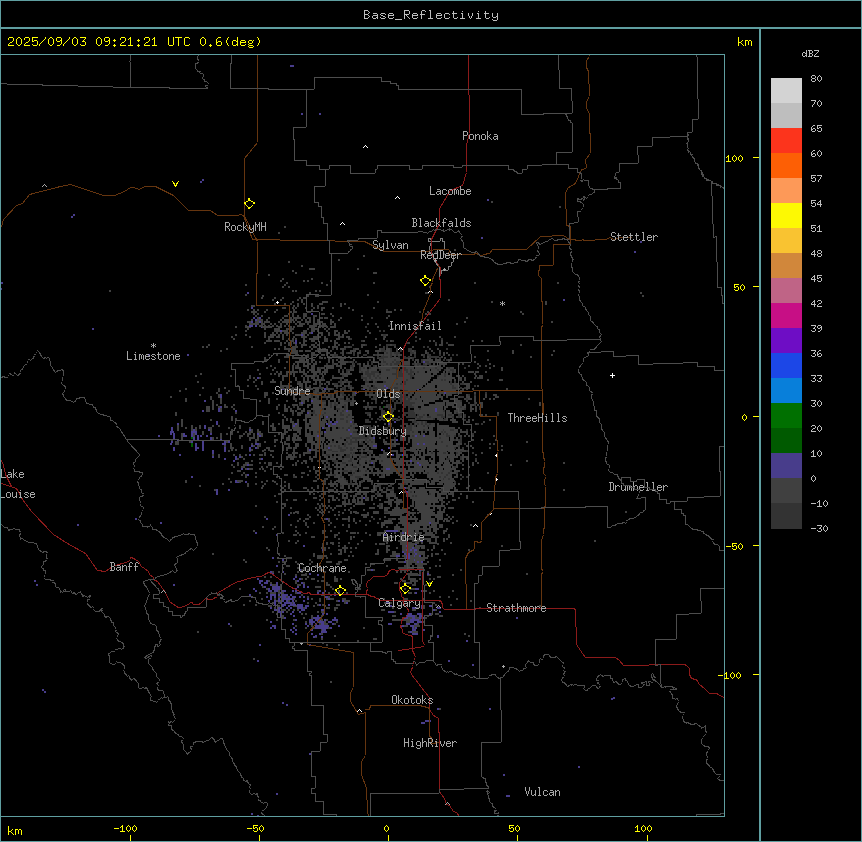
Task: Select the yellow diamond marker south of RedDeer
Action: (426, 281)
